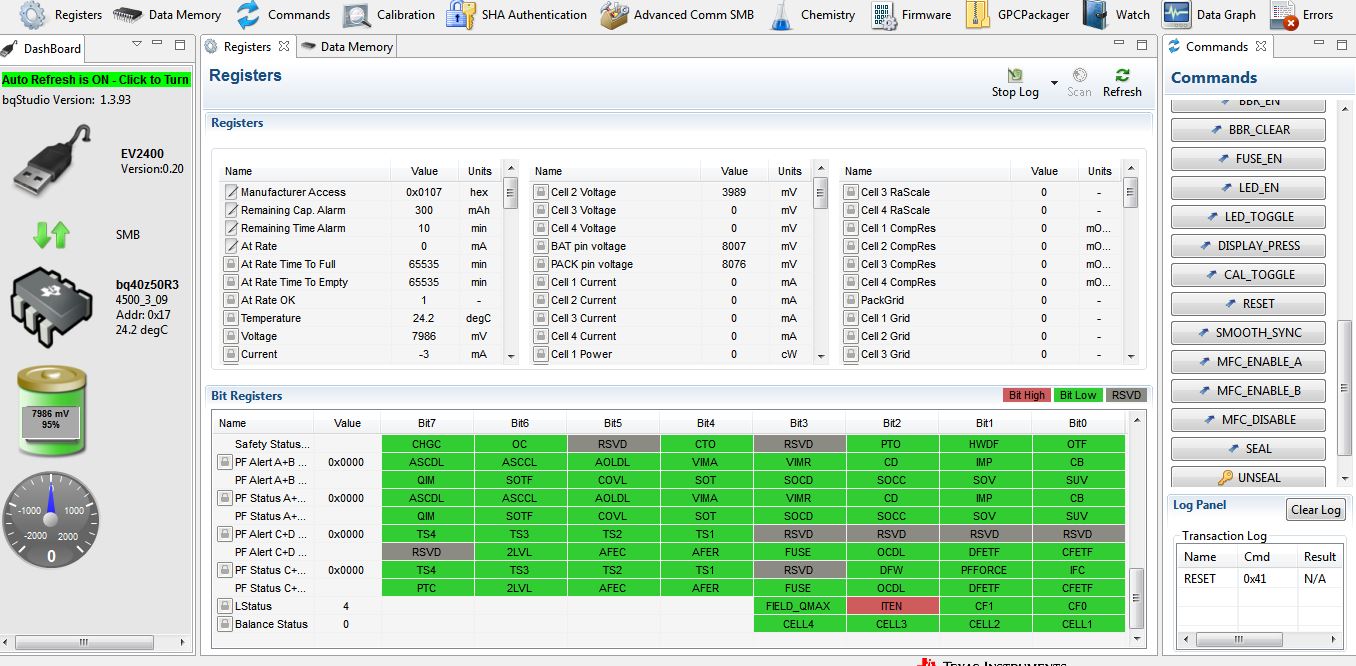The height and width of the screenshot is (666, 1356).
Task: Toggle the ITEN red bit in LStatus
Action: coord(891,606)
